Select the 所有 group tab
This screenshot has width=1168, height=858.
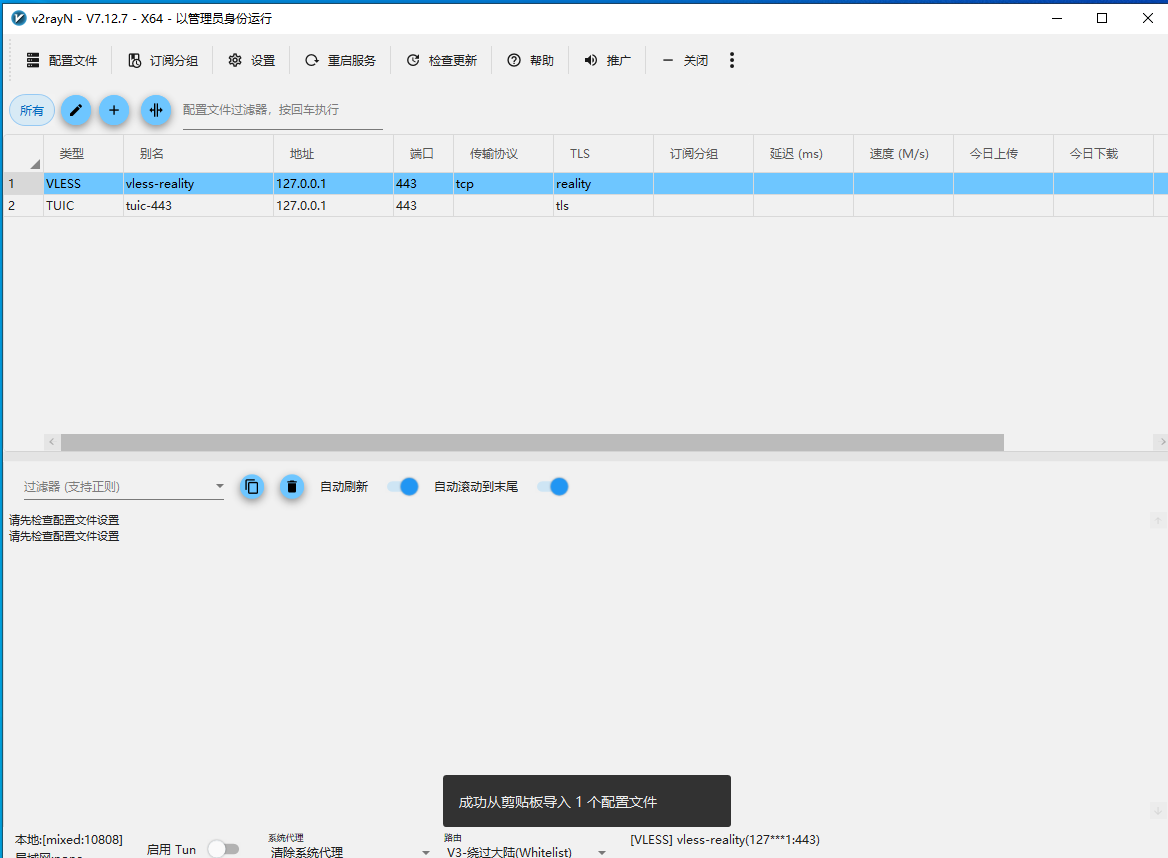point(32,110)
